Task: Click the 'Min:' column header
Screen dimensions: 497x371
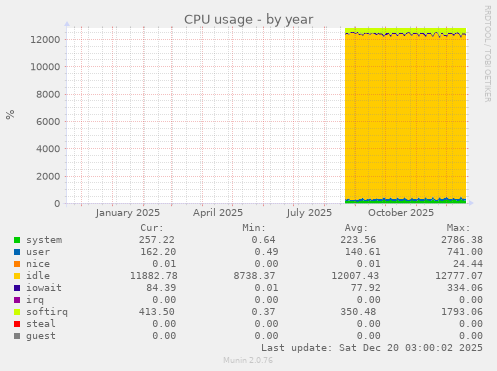Action: (x=254, y=228)
